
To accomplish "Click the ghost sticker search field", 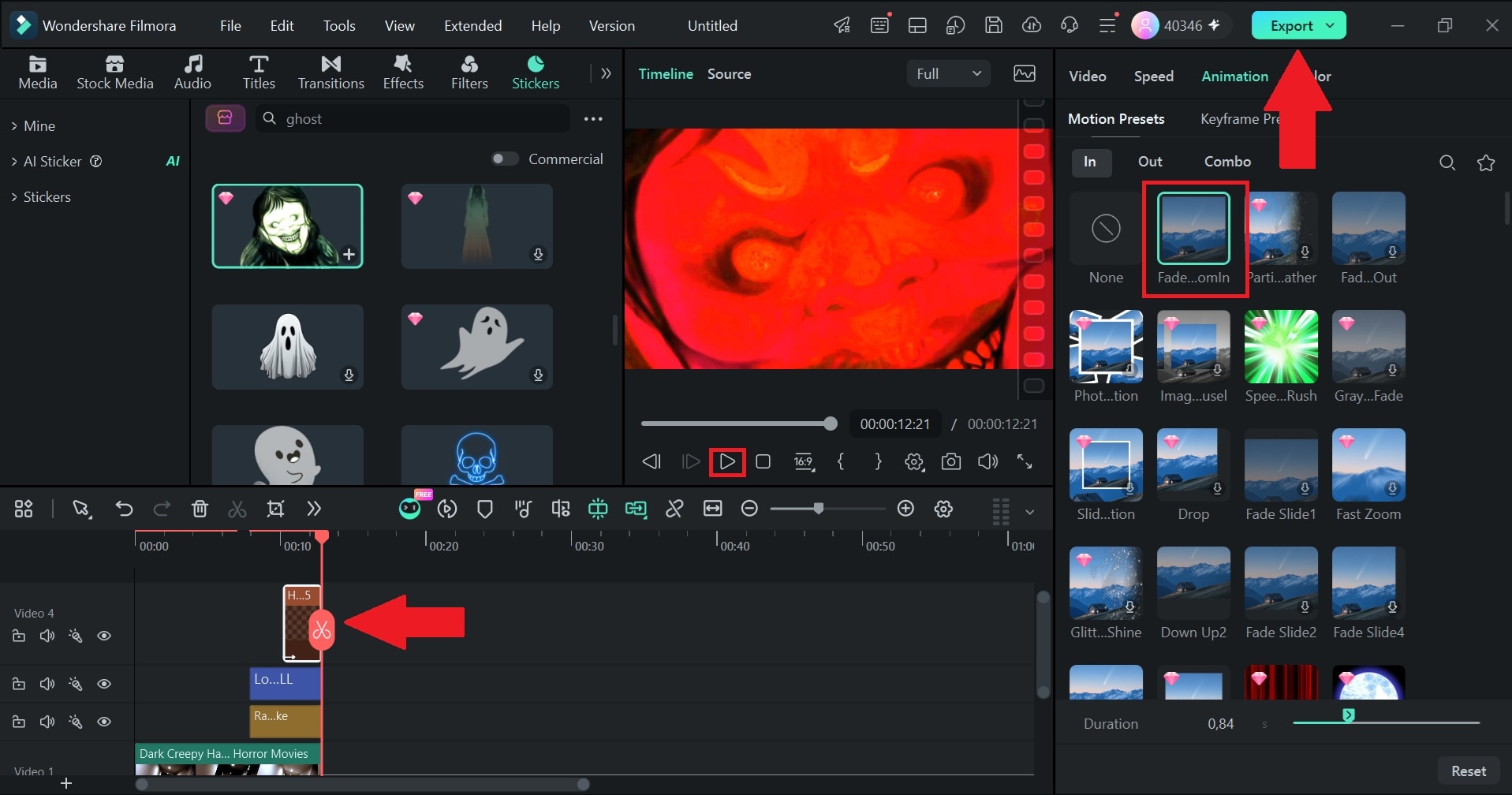I will tap(413, 118).
